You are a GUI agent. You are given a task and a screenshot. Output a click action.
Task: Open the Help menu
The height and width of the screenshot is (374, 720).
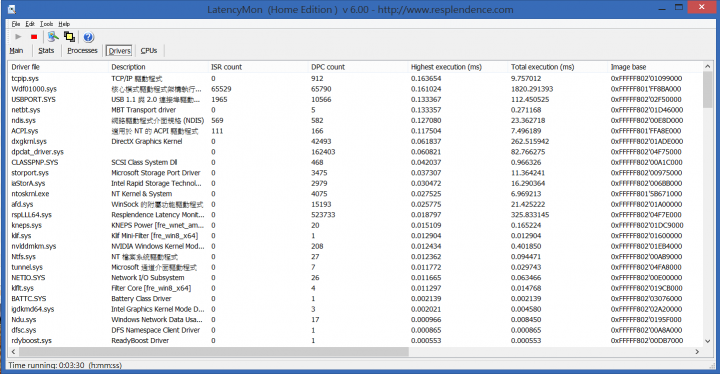pos(64,24)
